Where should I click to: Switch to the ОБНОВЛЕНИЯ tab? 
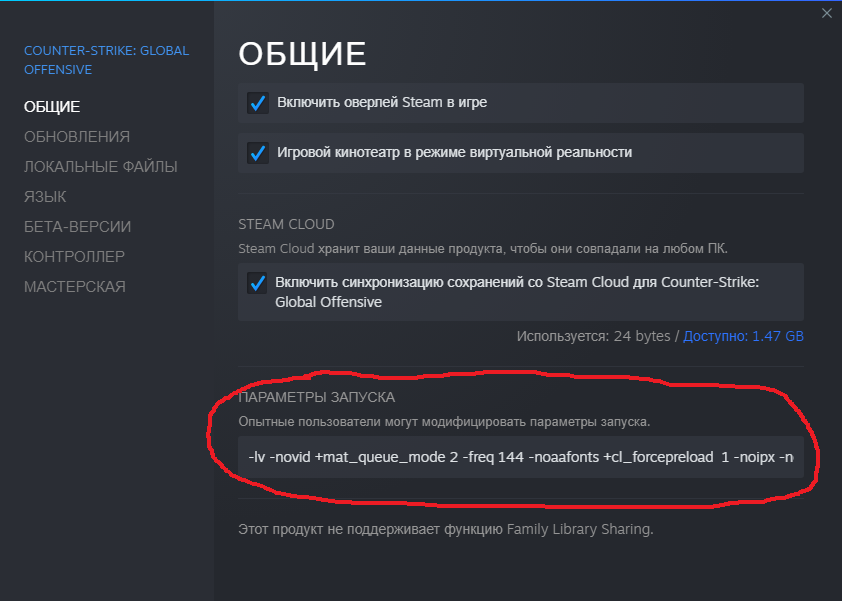(78, 136)
